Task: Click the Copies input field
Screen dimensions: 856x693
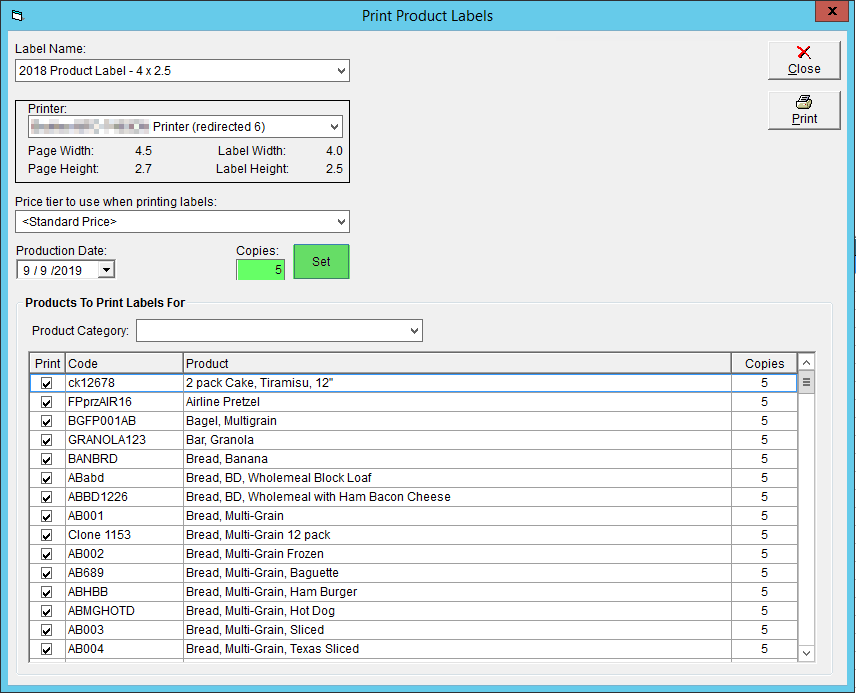Action: [x=260, y=270]
